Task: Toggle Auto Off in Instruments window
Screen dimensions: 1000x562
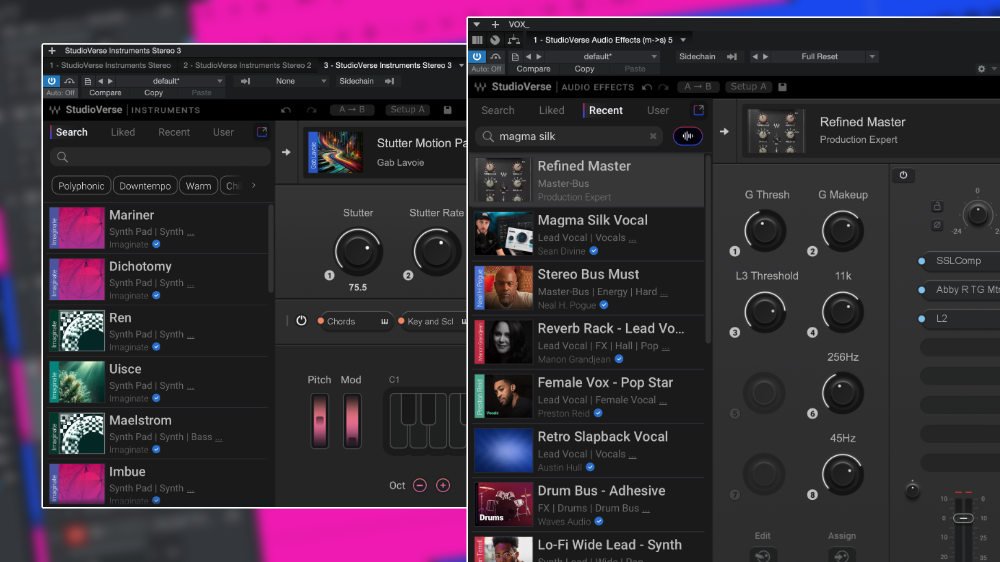Action: [60, 92]
